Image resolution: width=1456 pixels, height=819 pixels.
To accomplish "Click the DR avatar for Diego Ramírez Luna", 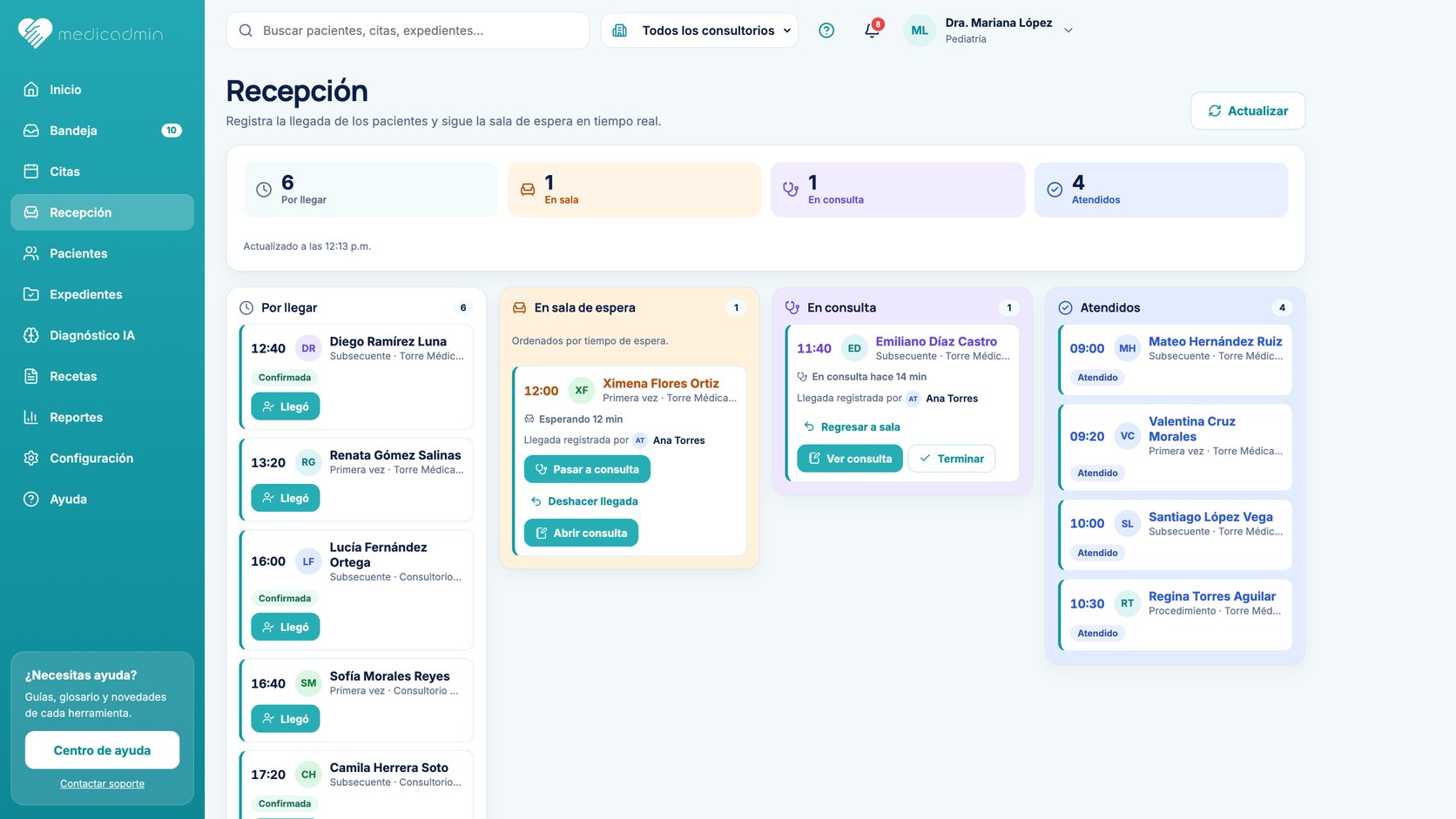I will (x=308, y=348).
